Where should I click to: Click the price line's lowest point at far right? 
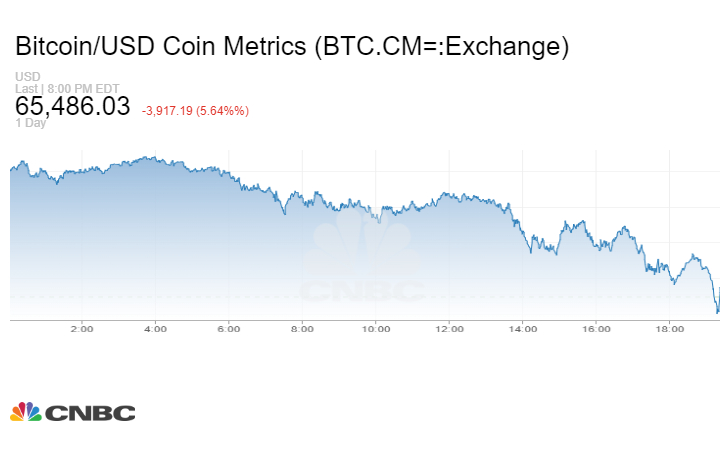(717, 311)
